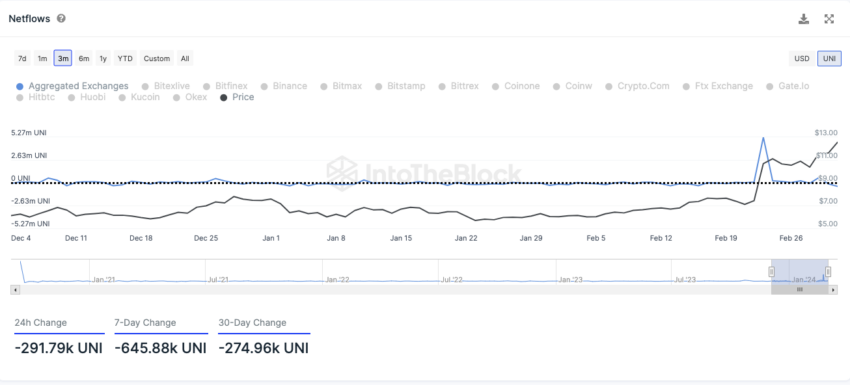Download the chart with the download icon
The width and height of the screenshot is (850, 385).
[803, 19]
